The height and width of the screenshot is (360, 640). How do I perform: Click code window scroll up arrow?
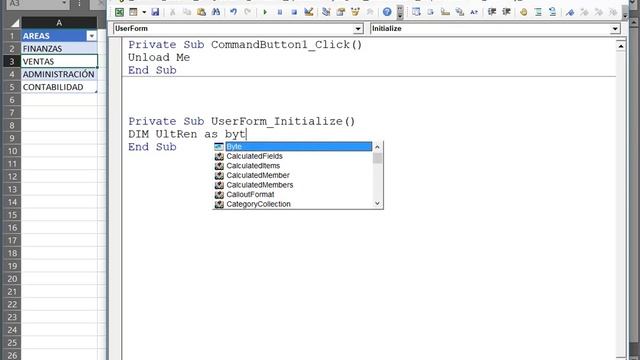coord(621,46)
